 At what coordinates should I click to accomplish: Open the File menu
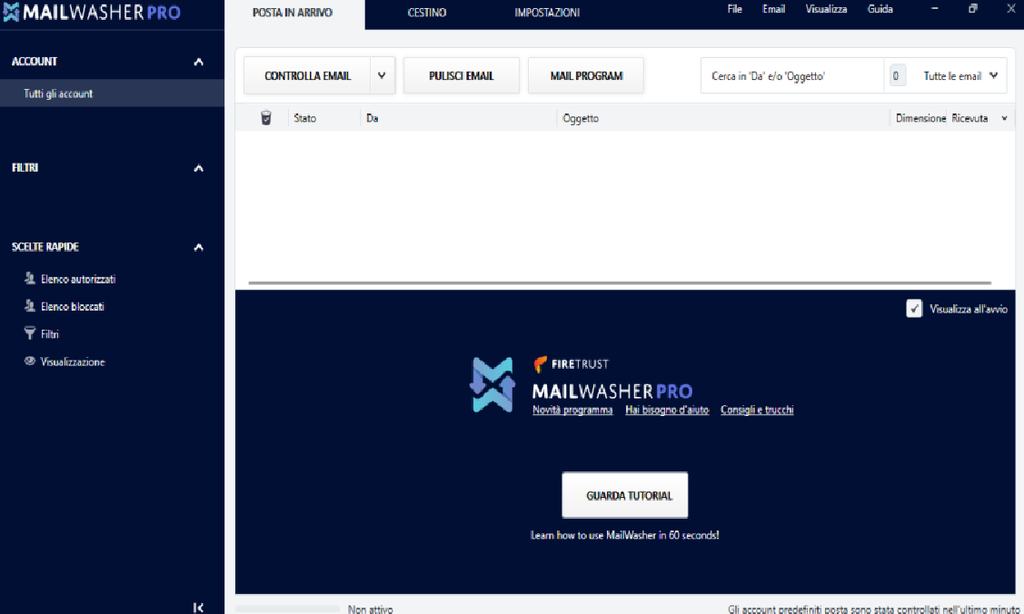tap(735, 9)
